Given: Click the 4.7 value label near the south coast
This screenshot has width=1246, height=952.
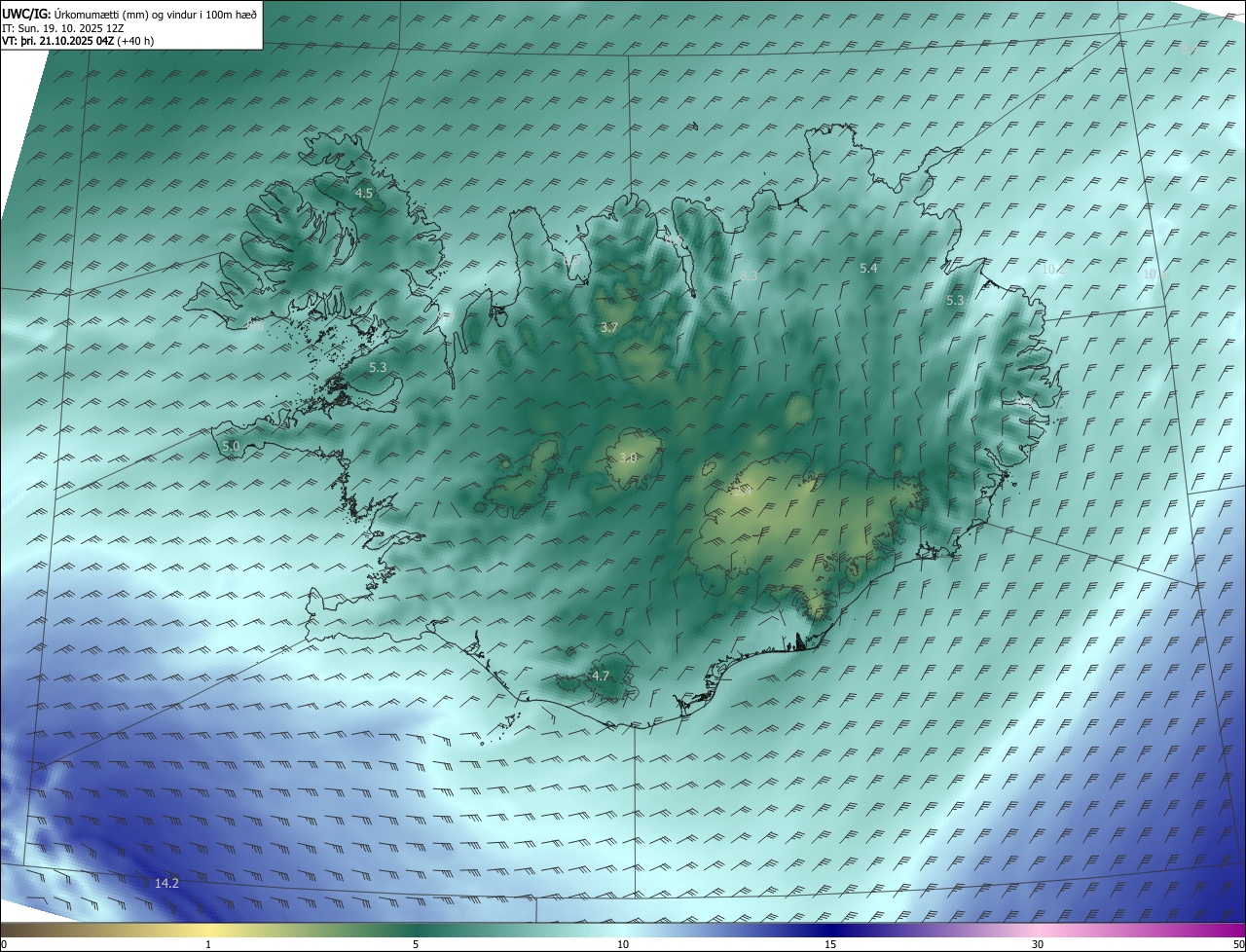Looking at the screenshot, I should 601,676.
